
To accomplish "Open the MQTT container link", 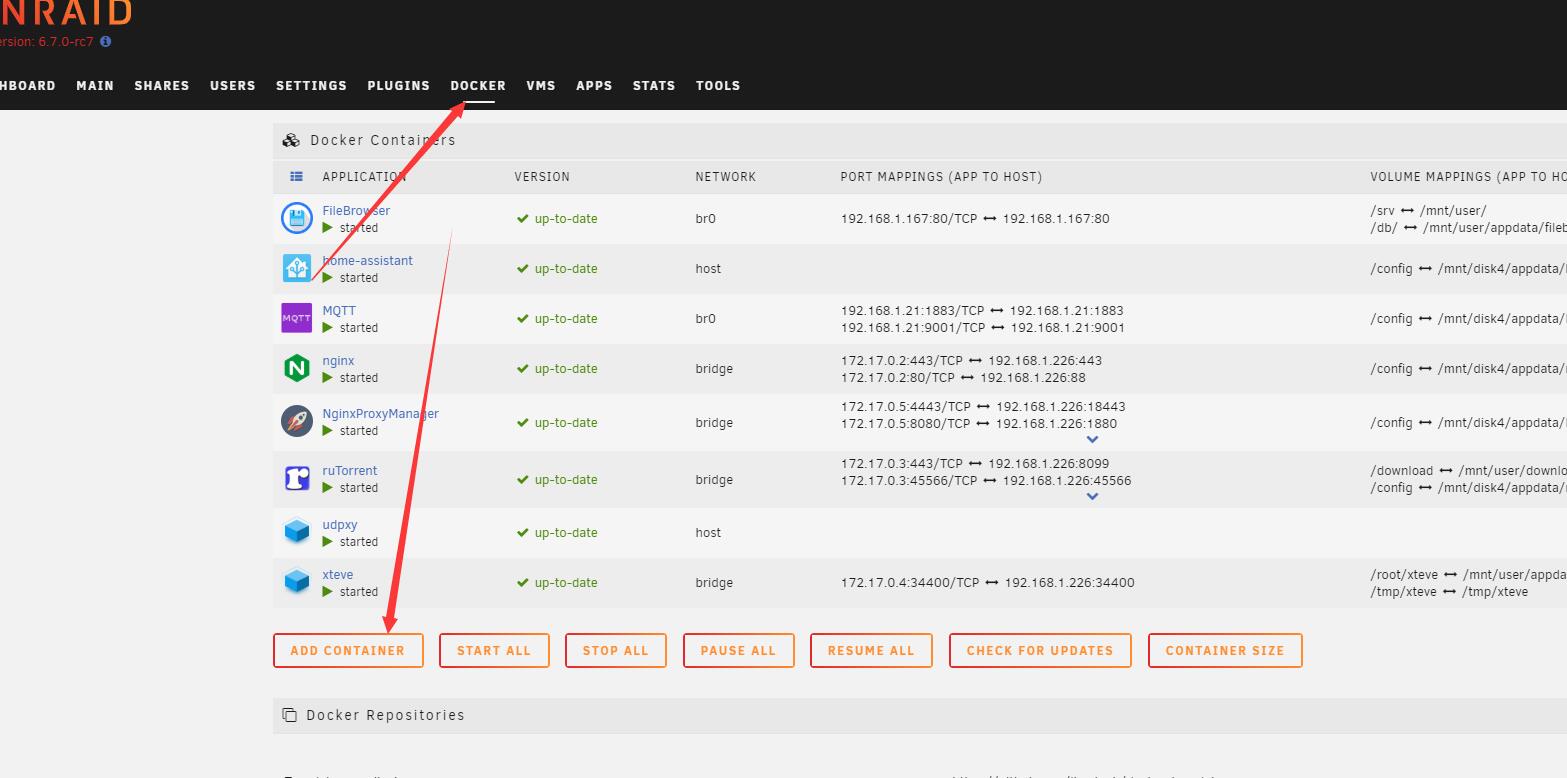I will 339,310.
